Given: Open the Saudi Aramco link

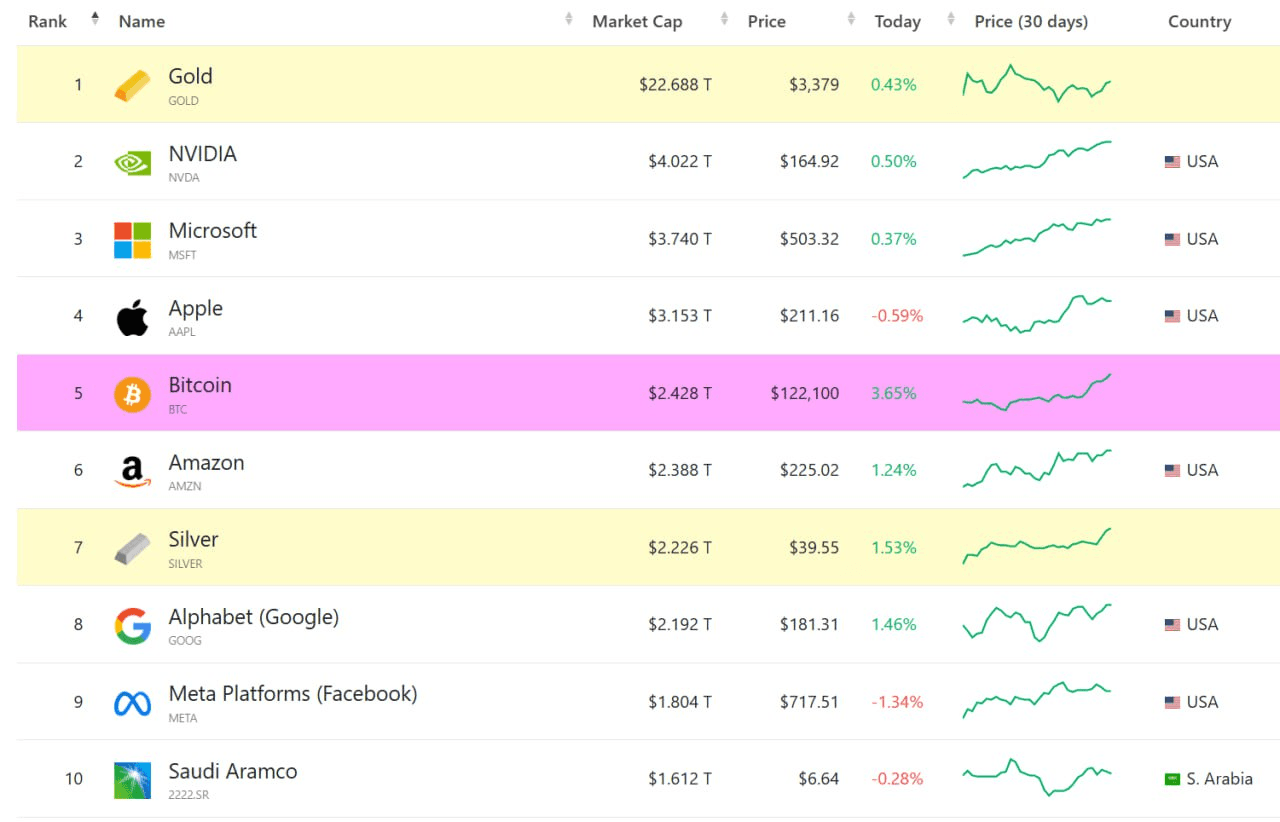Looking at the screenshot, I should [232, 771].
